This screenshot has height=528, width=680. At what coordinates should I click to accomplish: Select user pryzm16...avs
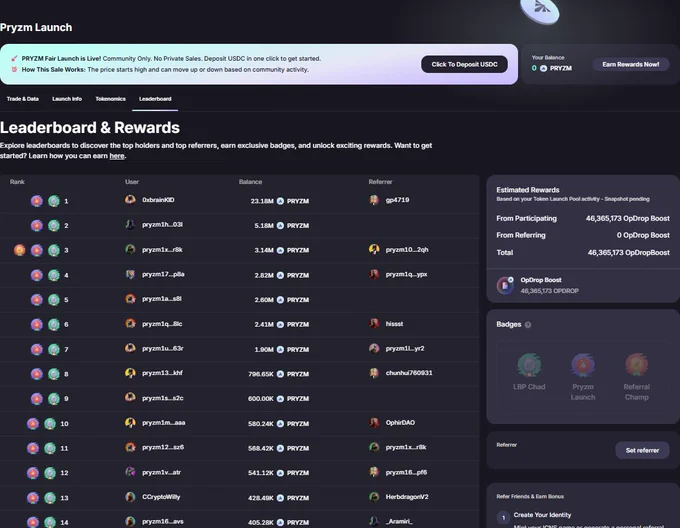point(163,521)
